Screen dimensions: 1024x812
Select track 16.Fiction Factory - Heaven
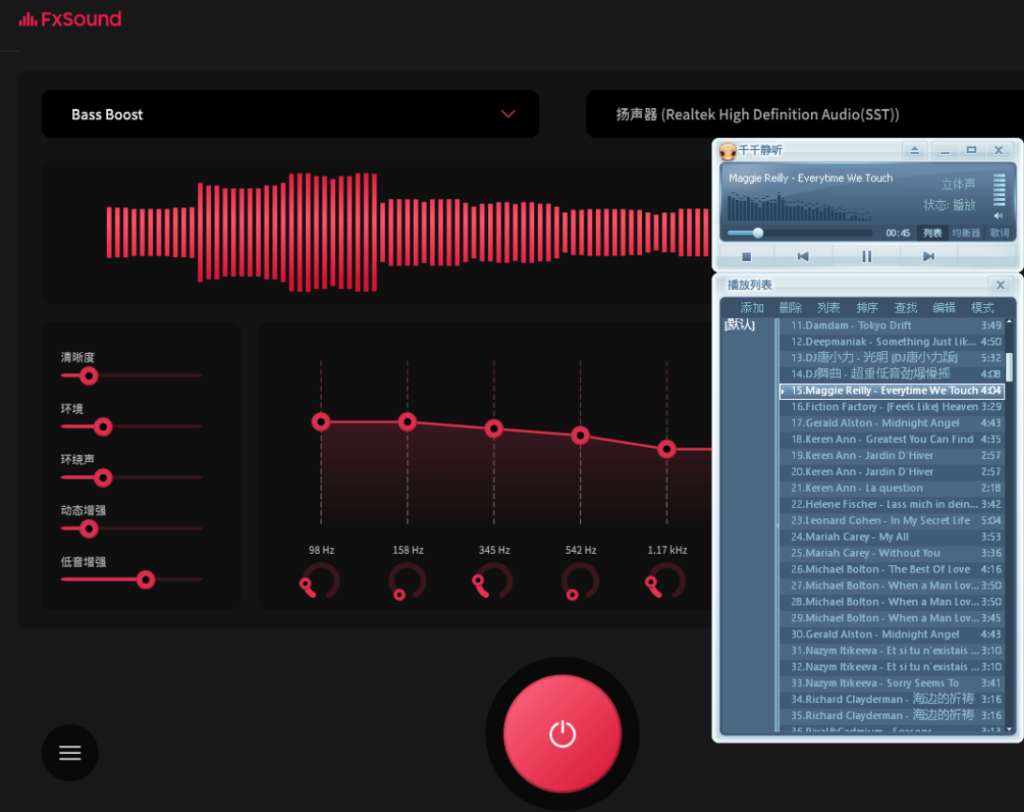click(892, 407)
